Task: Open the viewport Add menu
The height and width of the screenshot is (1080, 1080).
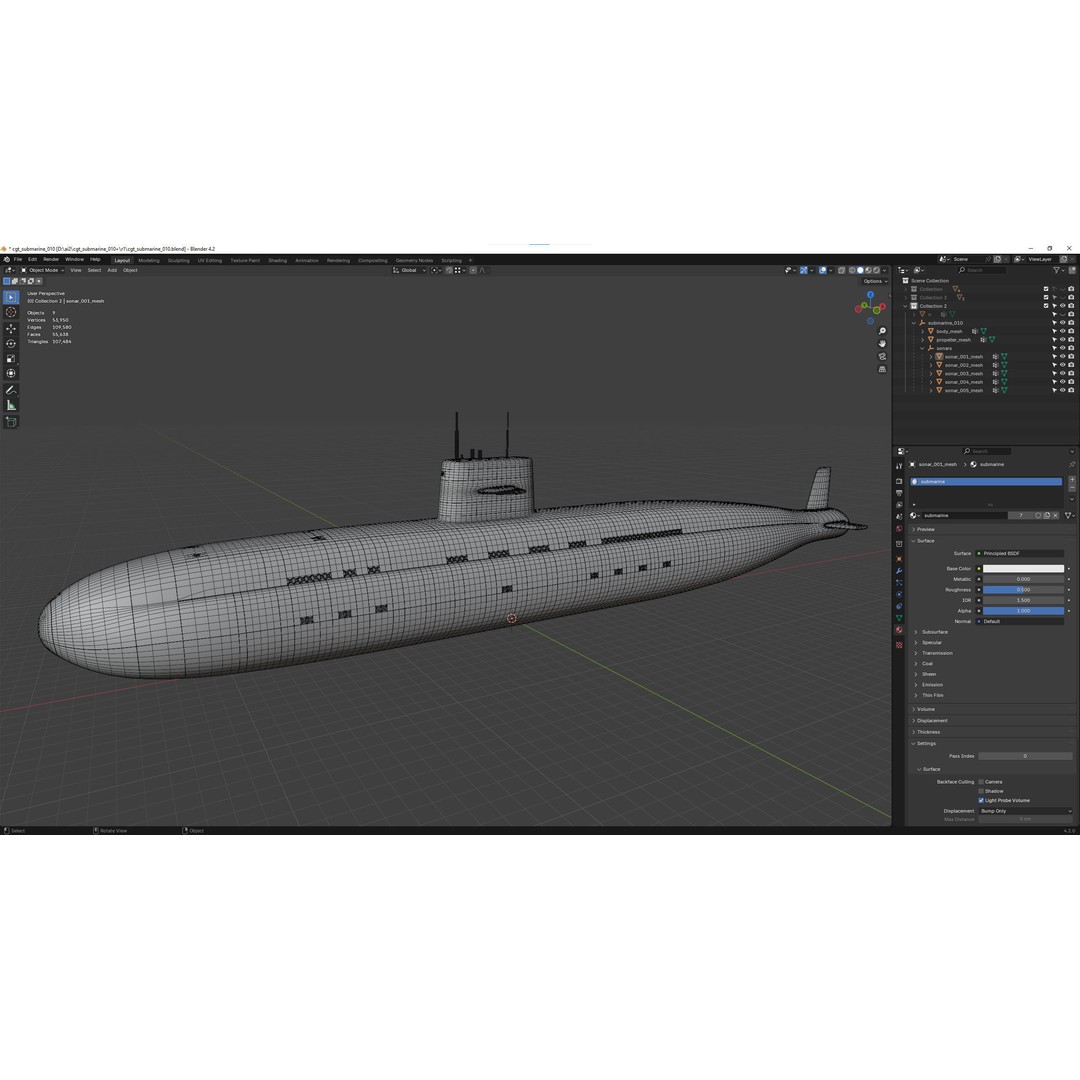Action: tap(112, 270)
